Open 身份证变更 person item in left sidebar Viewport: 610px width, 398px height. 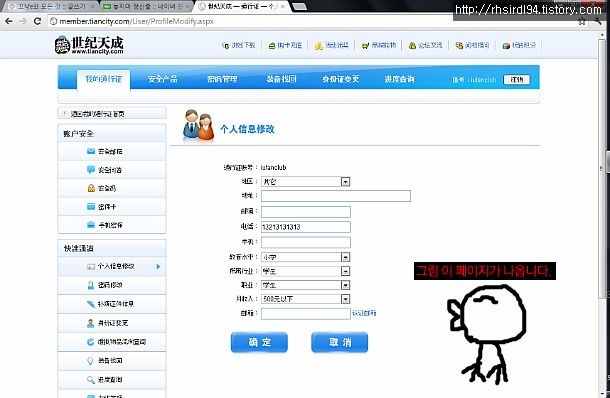(x=112, y=323)
